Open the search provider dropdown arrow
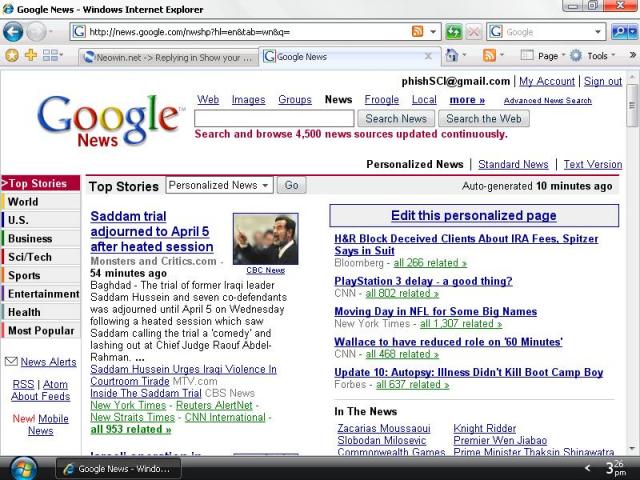640x480 pixels. tap(598, 32)
